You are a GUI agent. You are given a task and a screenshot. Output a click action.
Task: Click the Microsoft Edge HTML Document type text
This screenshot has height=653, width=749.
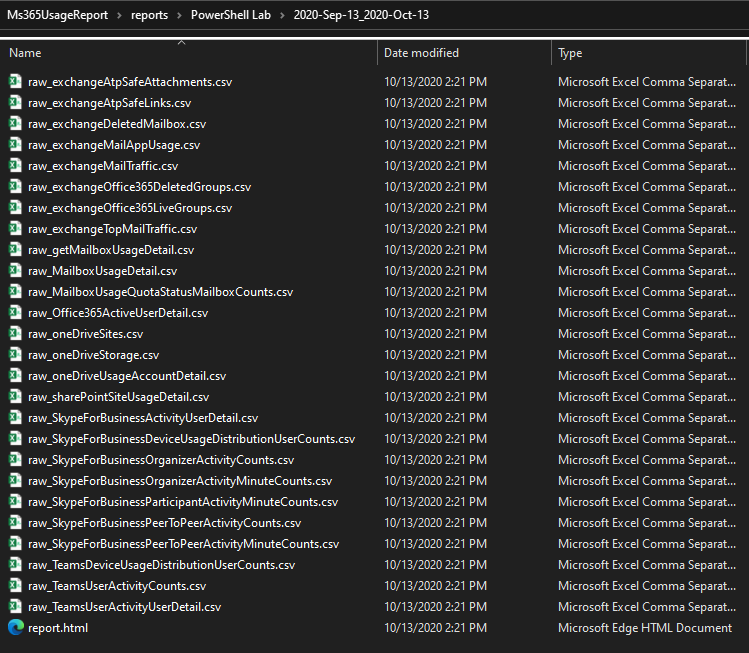tap(645, 628)
